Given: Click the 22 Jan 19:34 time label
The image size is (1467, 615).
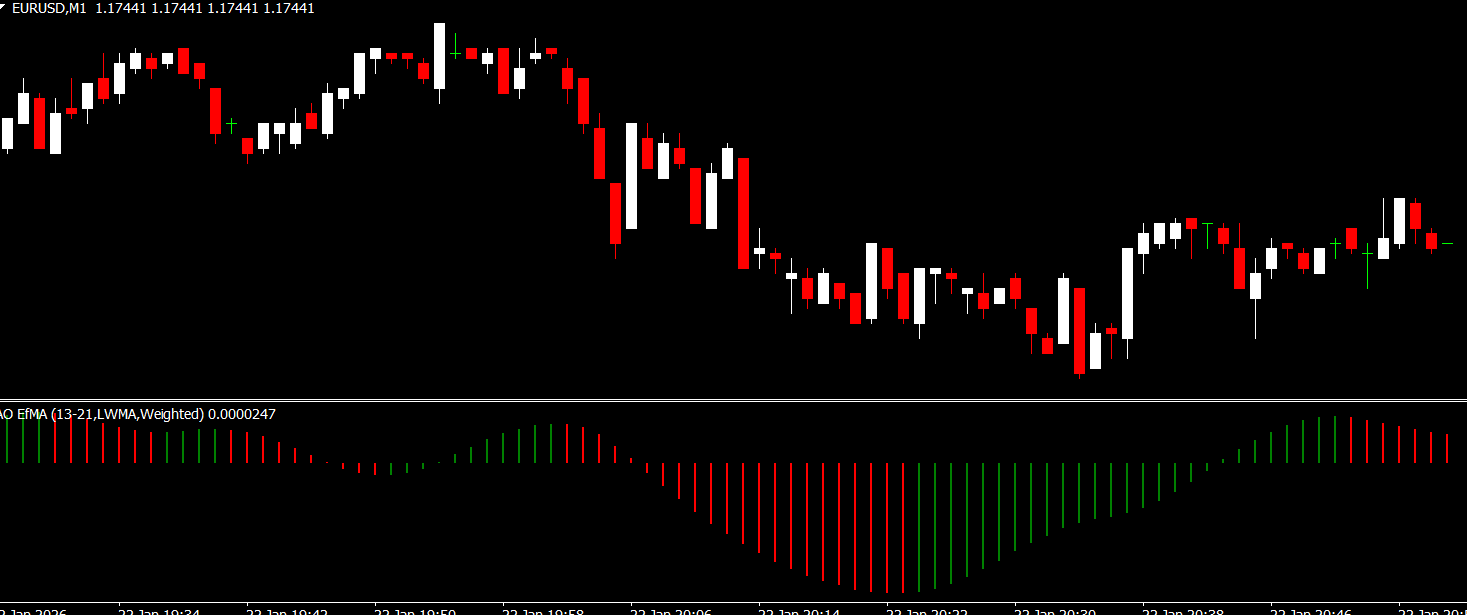Looking at the screenshot, I should (x=159, y=610).
